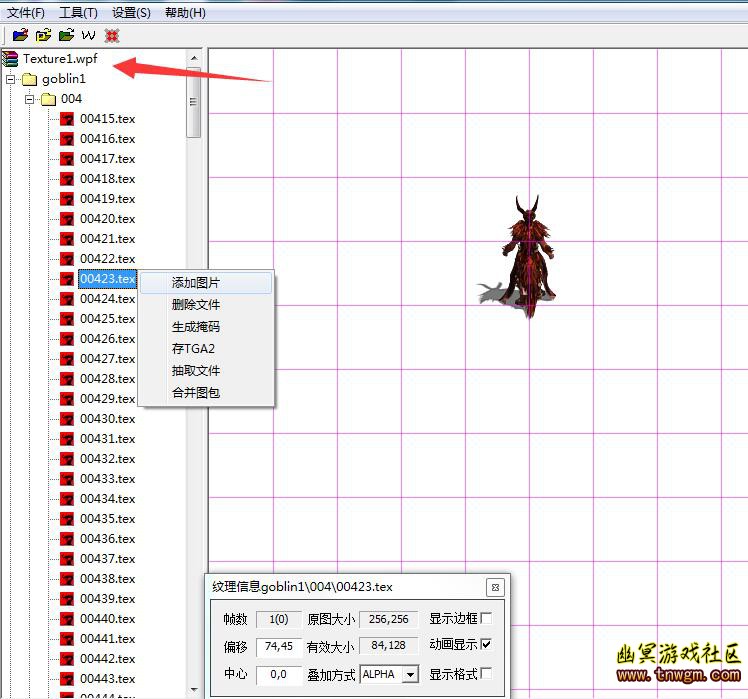This screenshot has width=748, height=699.
Task: Click the 帧数 frame count field
Action: 279,619
